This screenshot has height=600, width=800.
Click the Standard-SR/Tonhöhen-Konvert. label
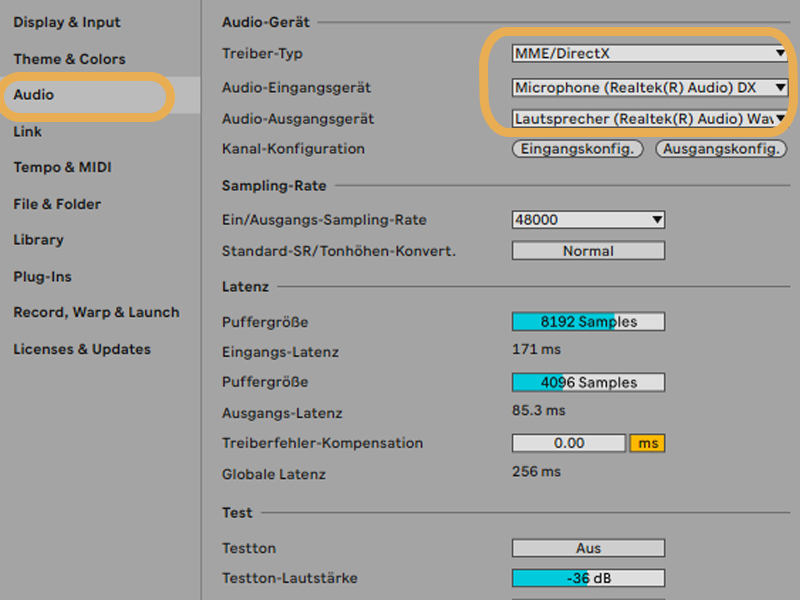[339, 251]
